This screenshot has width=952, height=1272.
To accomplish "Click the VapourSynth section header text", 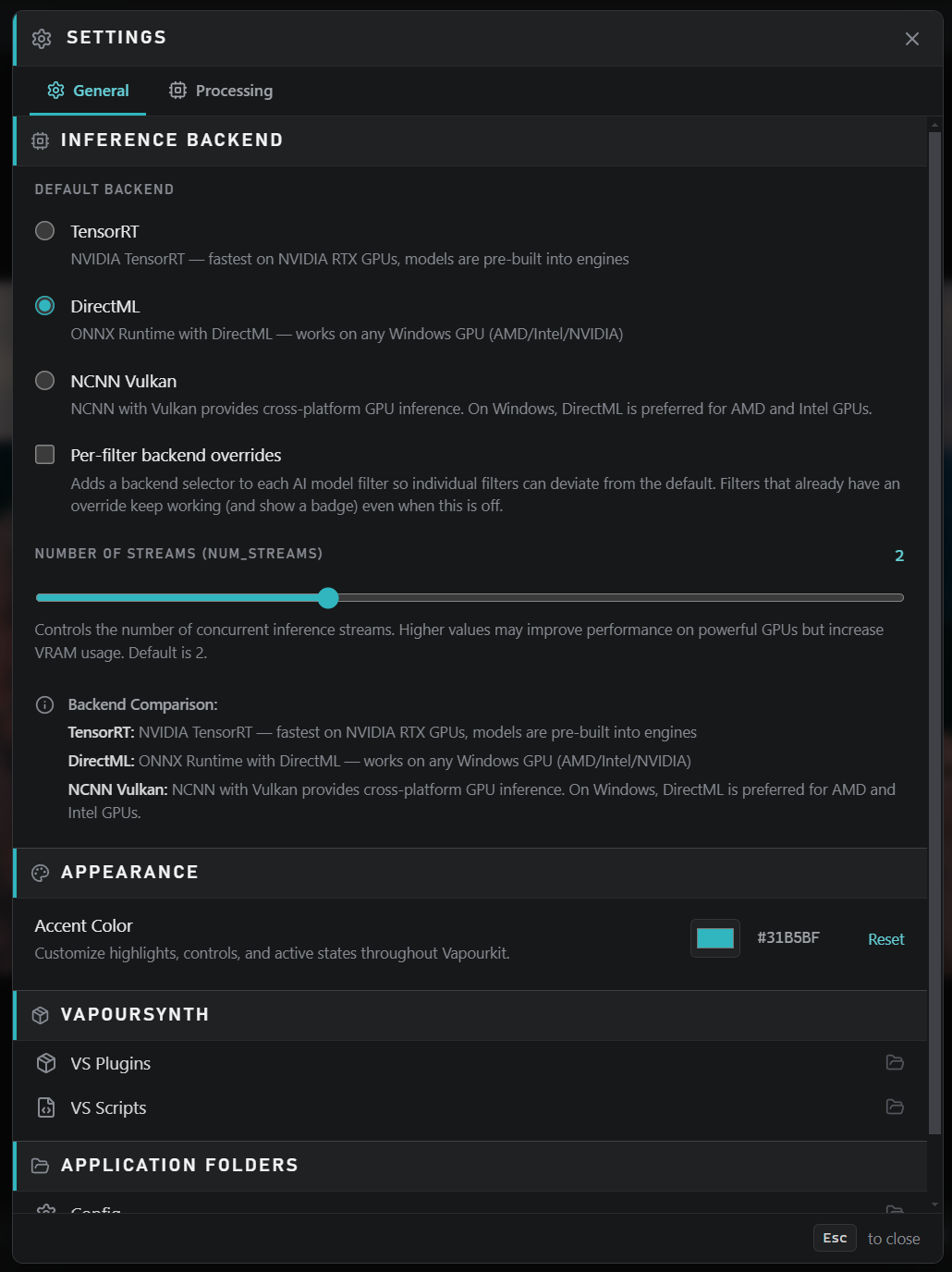I will click(x=135, y=1015).
